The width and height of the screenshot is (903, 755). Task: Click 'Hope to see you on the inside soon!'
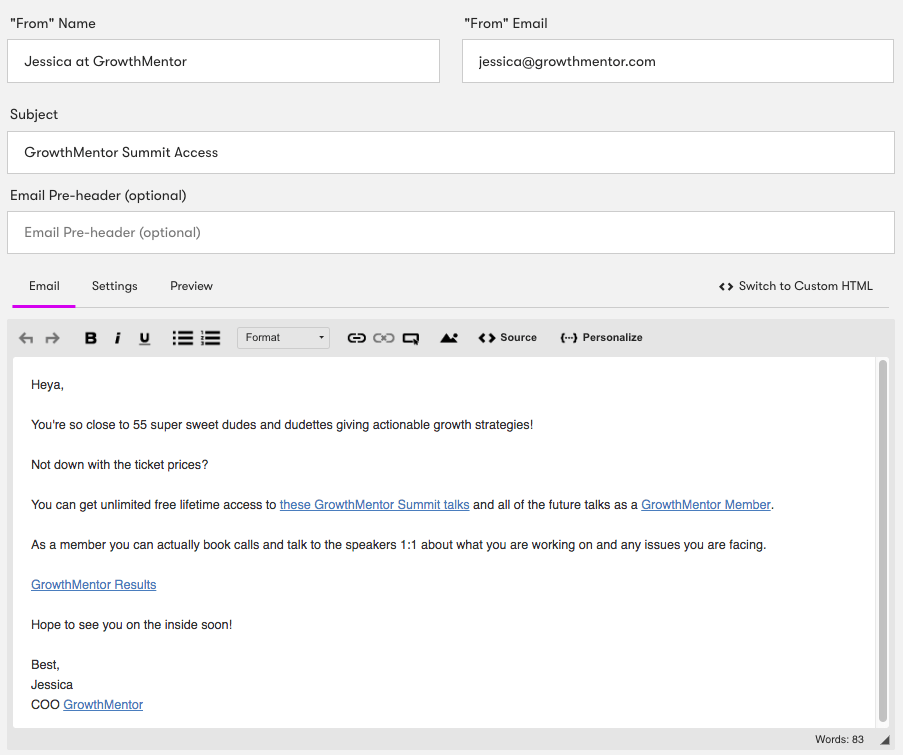click(131, 625)
